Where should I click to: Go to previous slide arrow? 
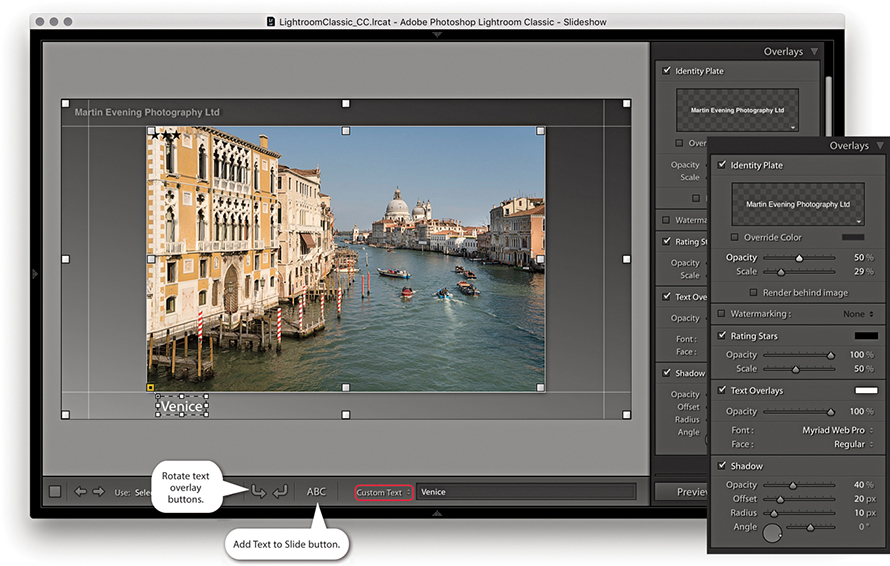[81, 491]
